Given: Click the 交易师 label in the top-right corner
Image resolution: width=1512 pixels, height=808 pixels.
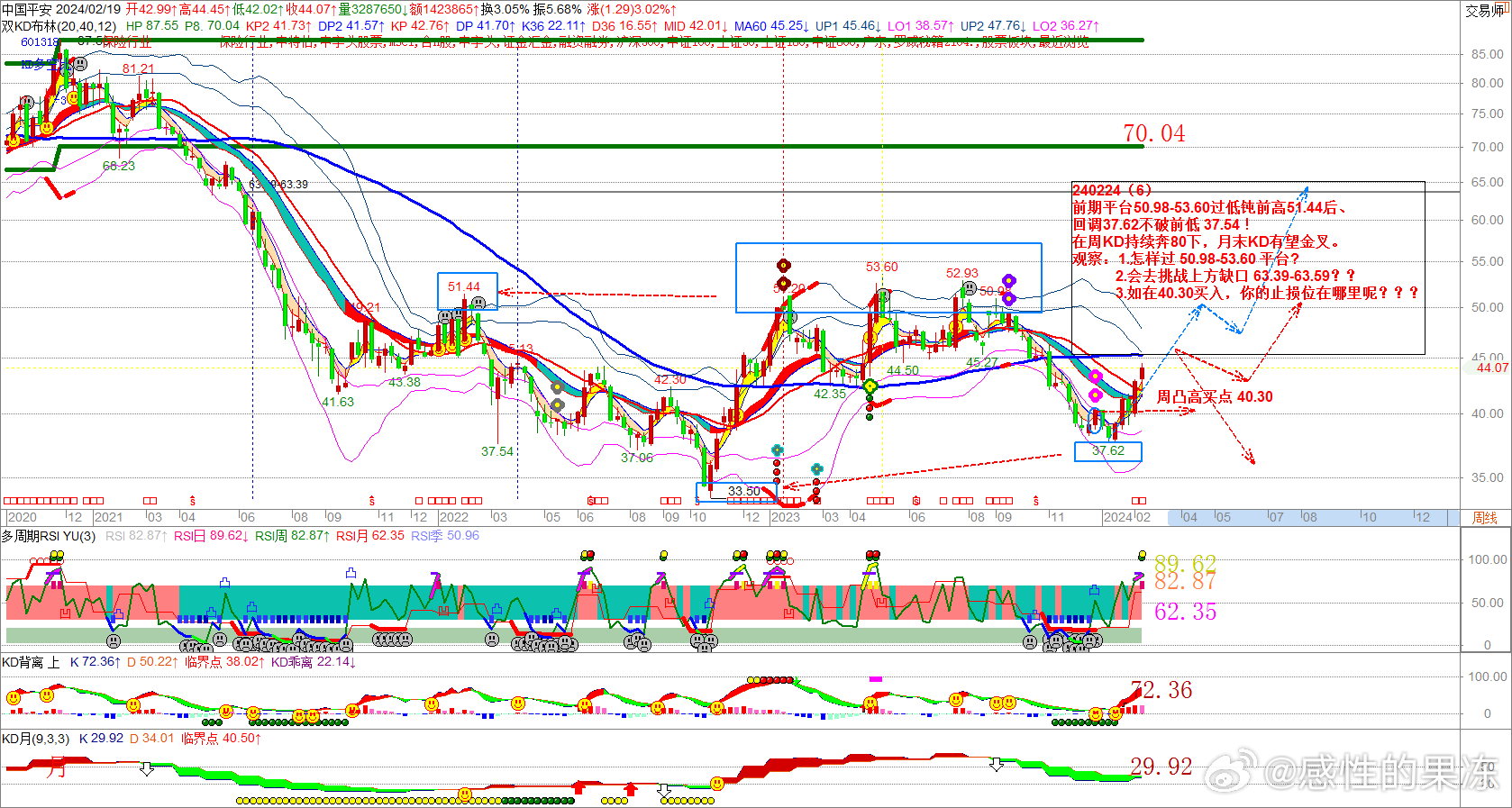Looking at the screenshot, I should click(x=1485, y=11).
